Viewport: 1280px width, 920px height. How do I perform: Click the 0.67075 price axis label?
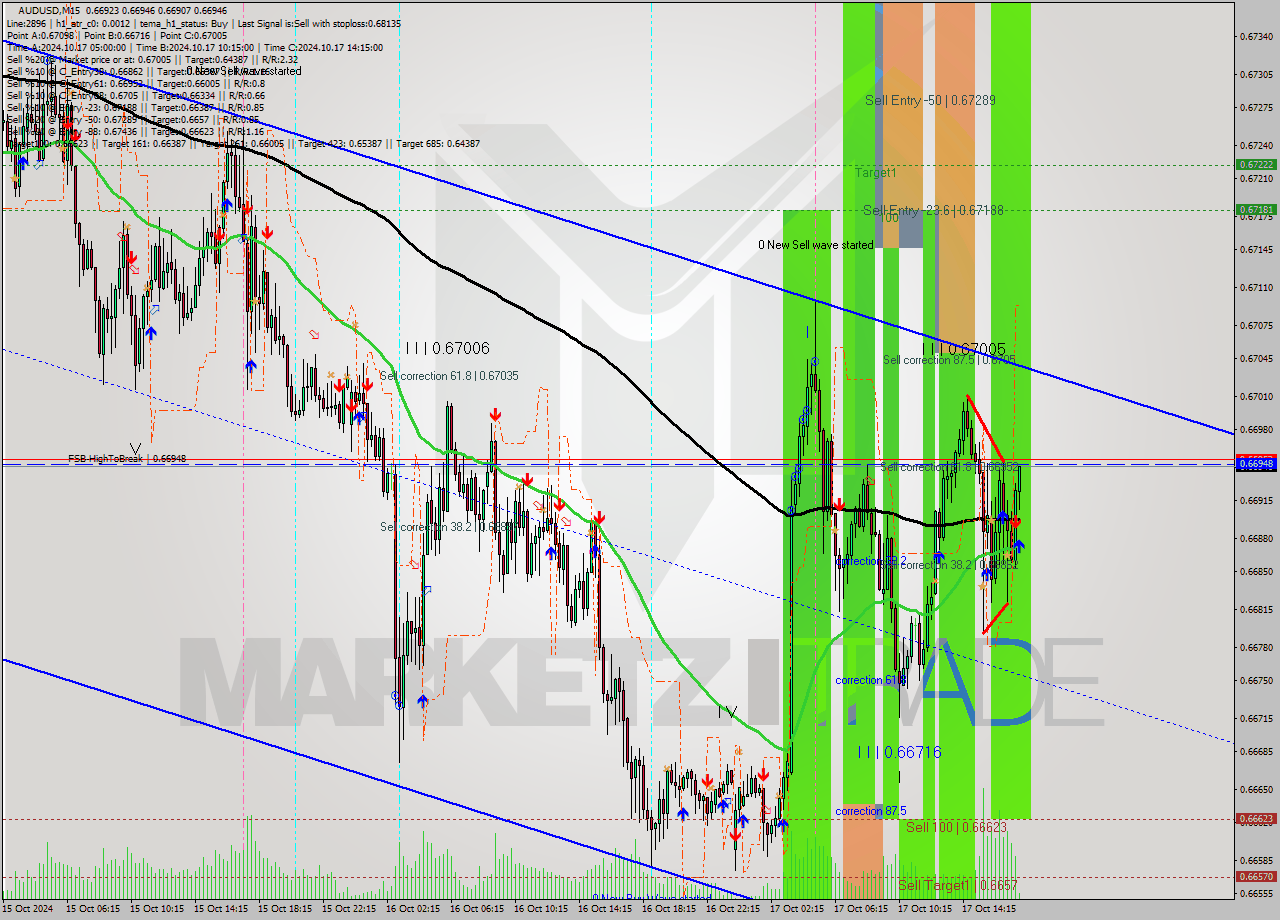point(1256,325)
